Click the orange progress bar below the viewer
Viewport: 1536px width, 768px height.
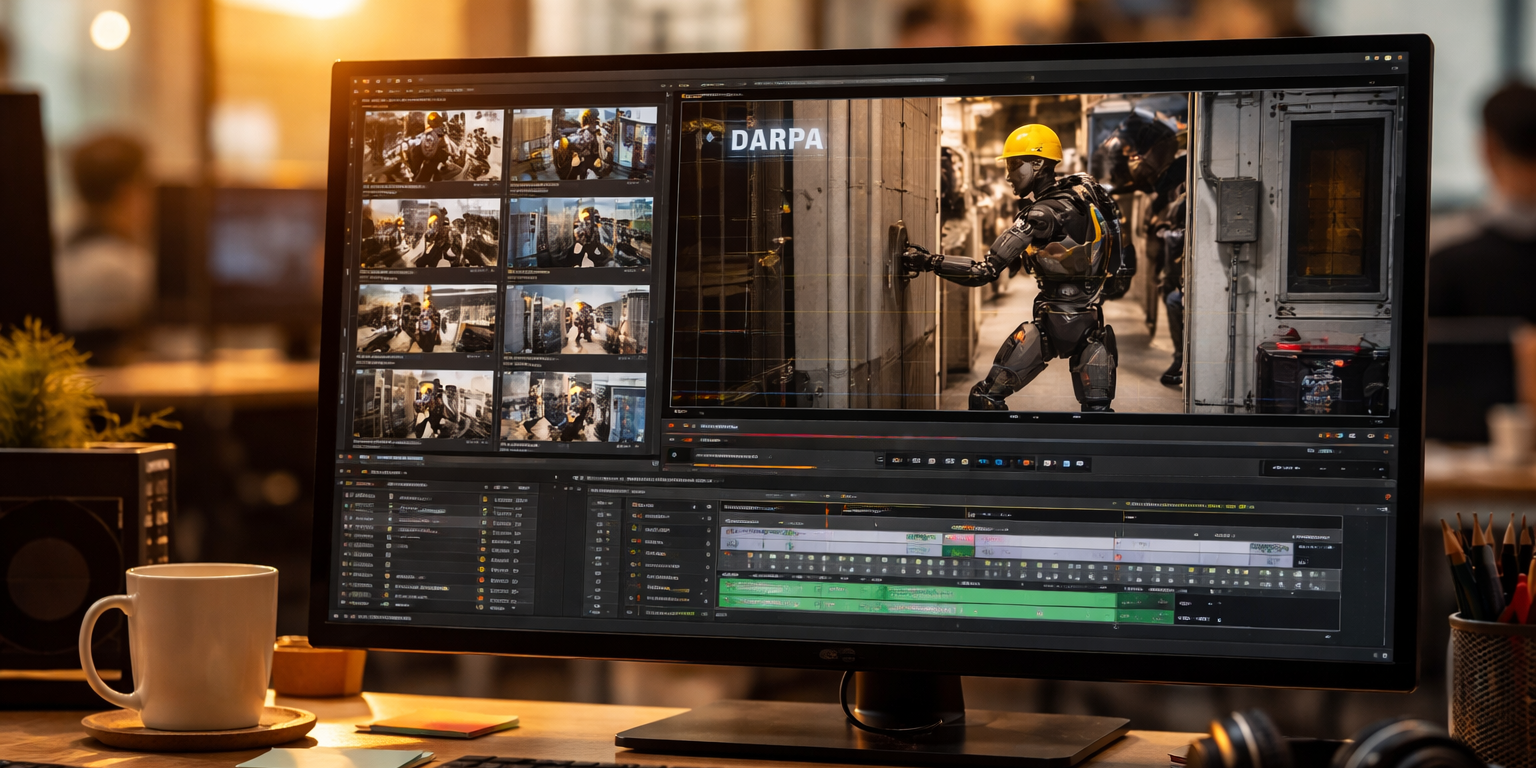[755, 467]
